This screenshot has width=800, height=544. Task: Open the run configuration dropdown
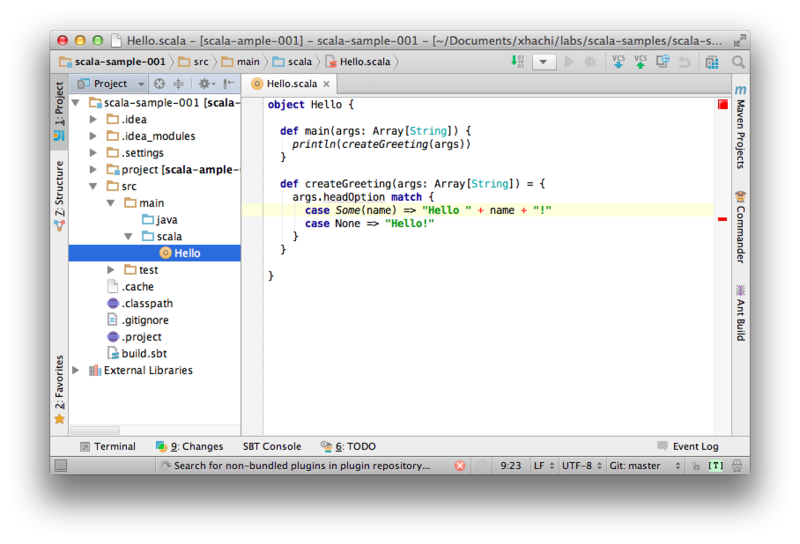pyautogui.click(x=543, y=62)
